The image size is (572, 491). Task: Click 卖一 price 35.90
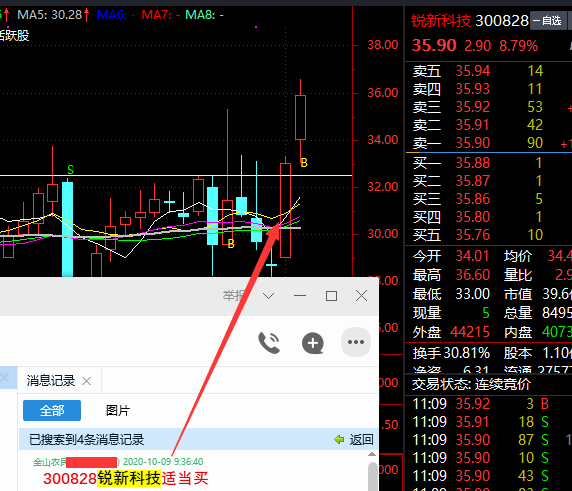tap(472, 143)
